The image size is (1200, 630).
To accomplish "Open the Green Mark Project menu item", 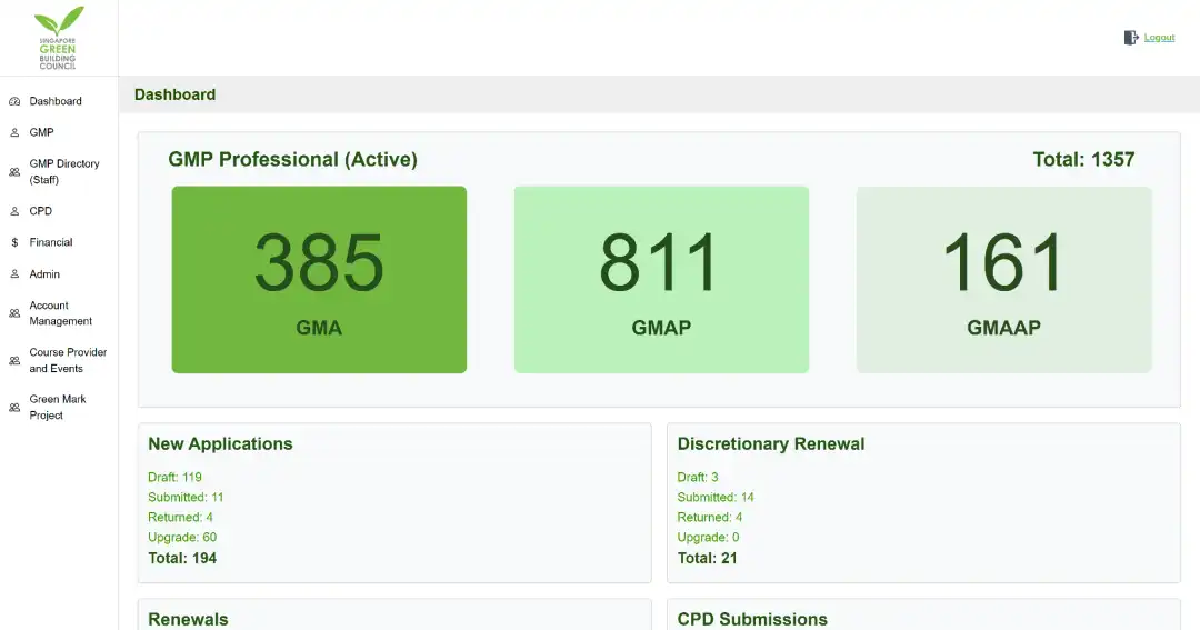I will coord(58,407).
